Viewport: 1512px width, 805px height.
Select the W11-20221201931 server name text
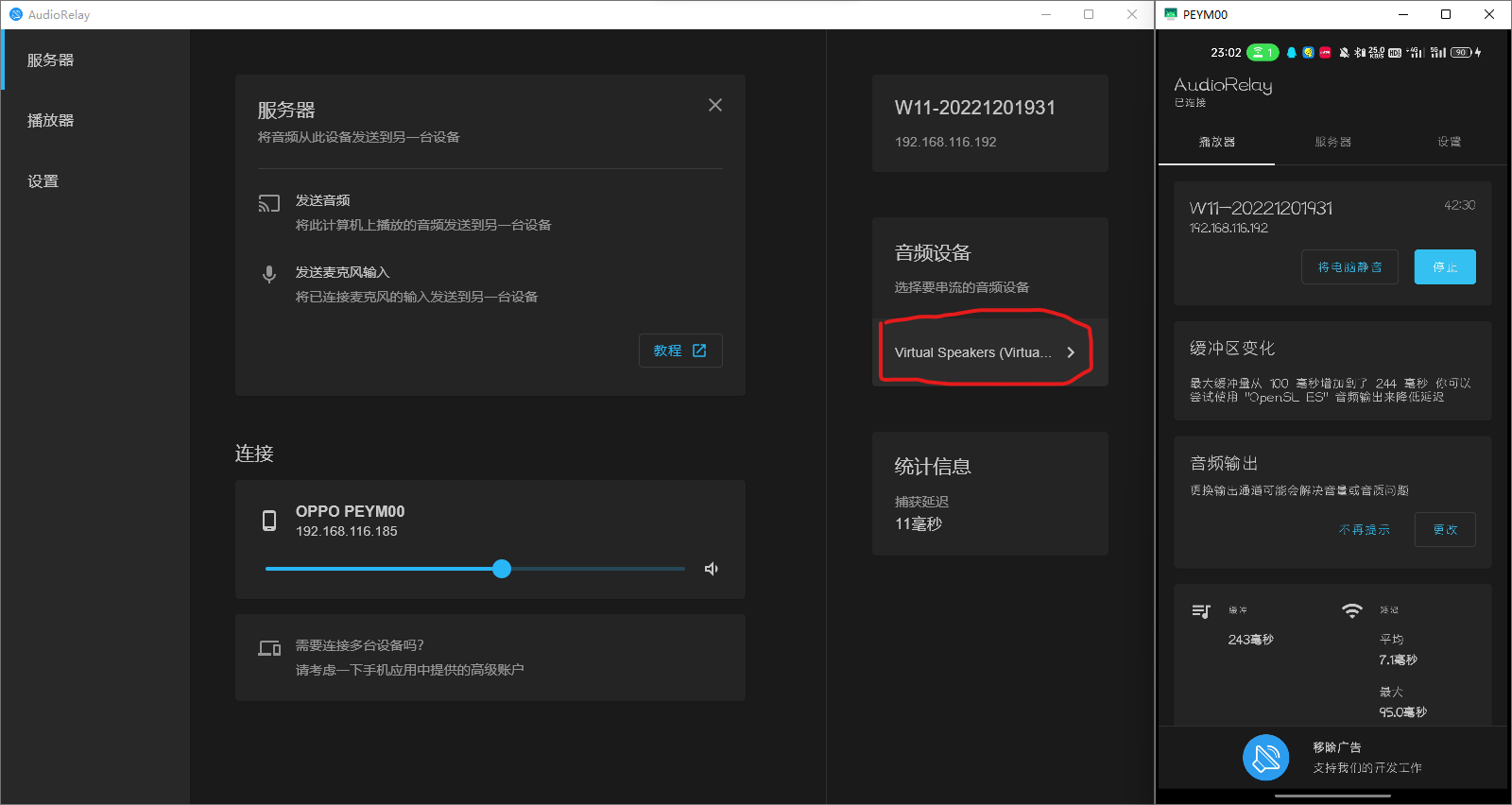click(x=975, y=108)
